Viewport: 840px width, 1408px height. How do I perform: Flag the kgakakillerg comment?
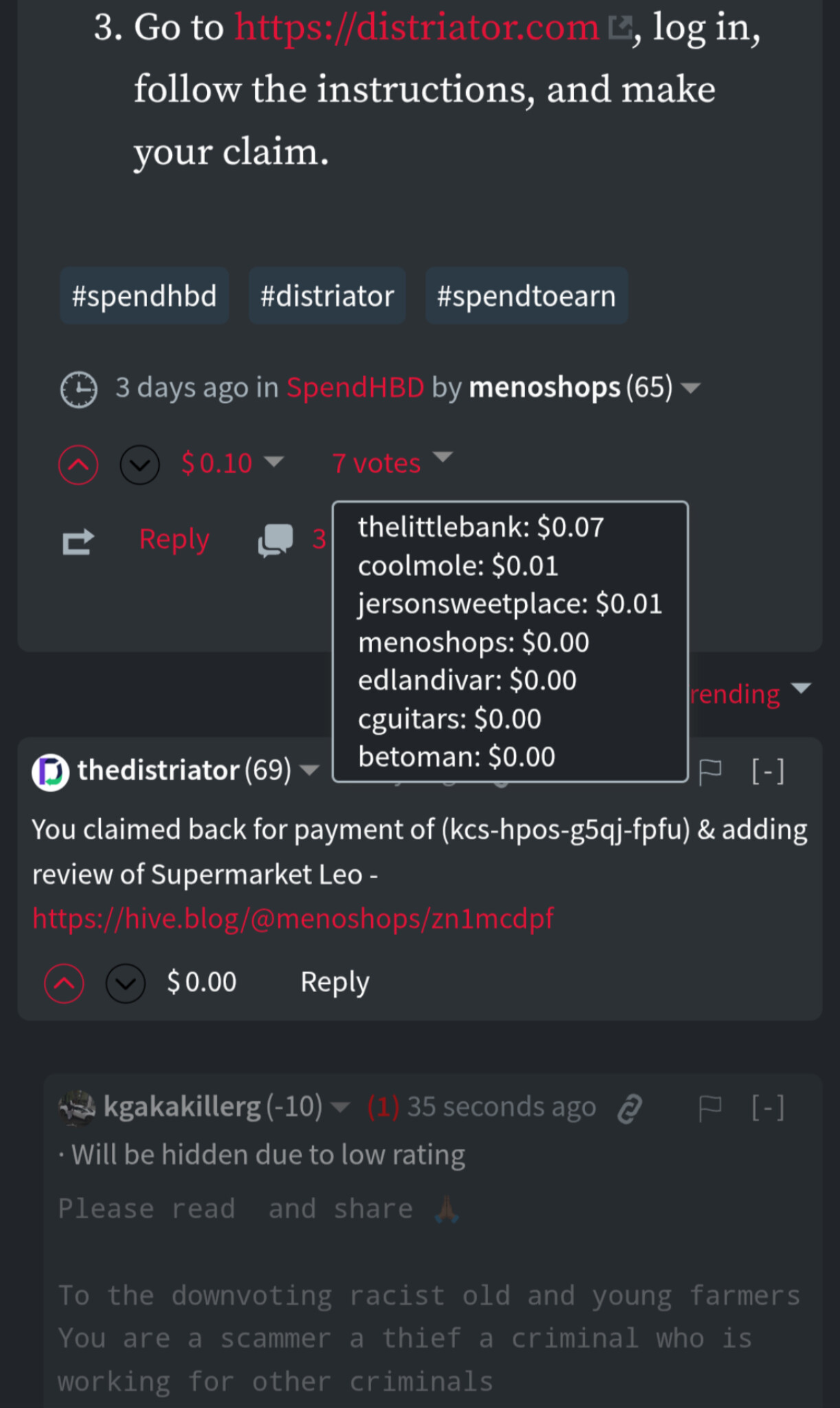tap(710, 1108)
